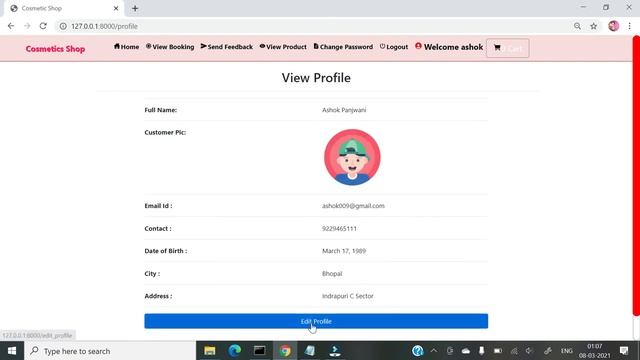
Task: Open the taskbar clock and date
Action: (x=595, y=351)
